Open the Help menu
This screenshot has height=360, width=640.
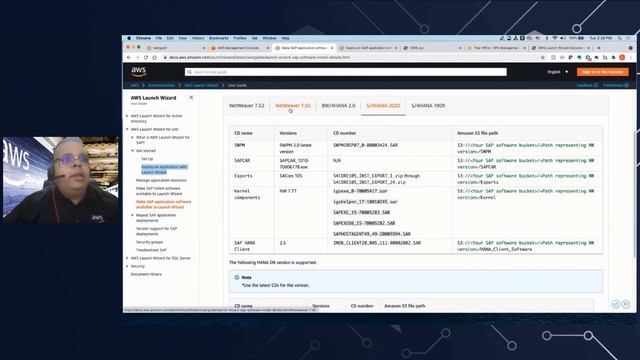pos(285,38)
